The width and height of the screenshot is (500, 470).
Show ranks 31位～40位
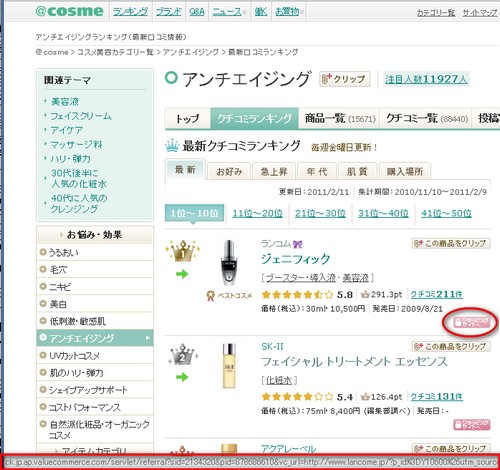click(383, 213)
